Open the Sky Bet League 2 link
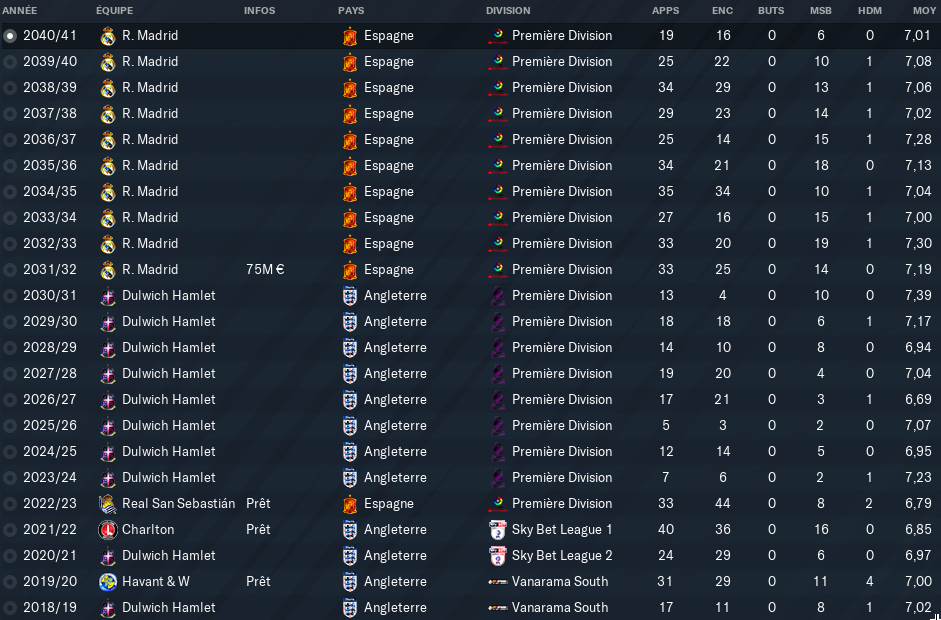The height and width of the screenshot is (620, 941). [562, 556]
